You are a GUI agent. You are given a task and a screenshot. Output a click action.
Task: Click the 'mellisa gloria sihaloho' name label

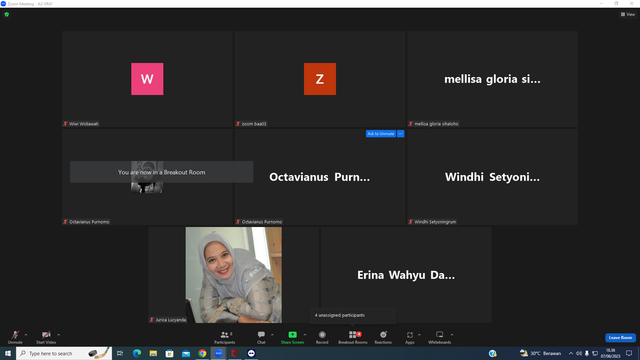tap(436, 124)
